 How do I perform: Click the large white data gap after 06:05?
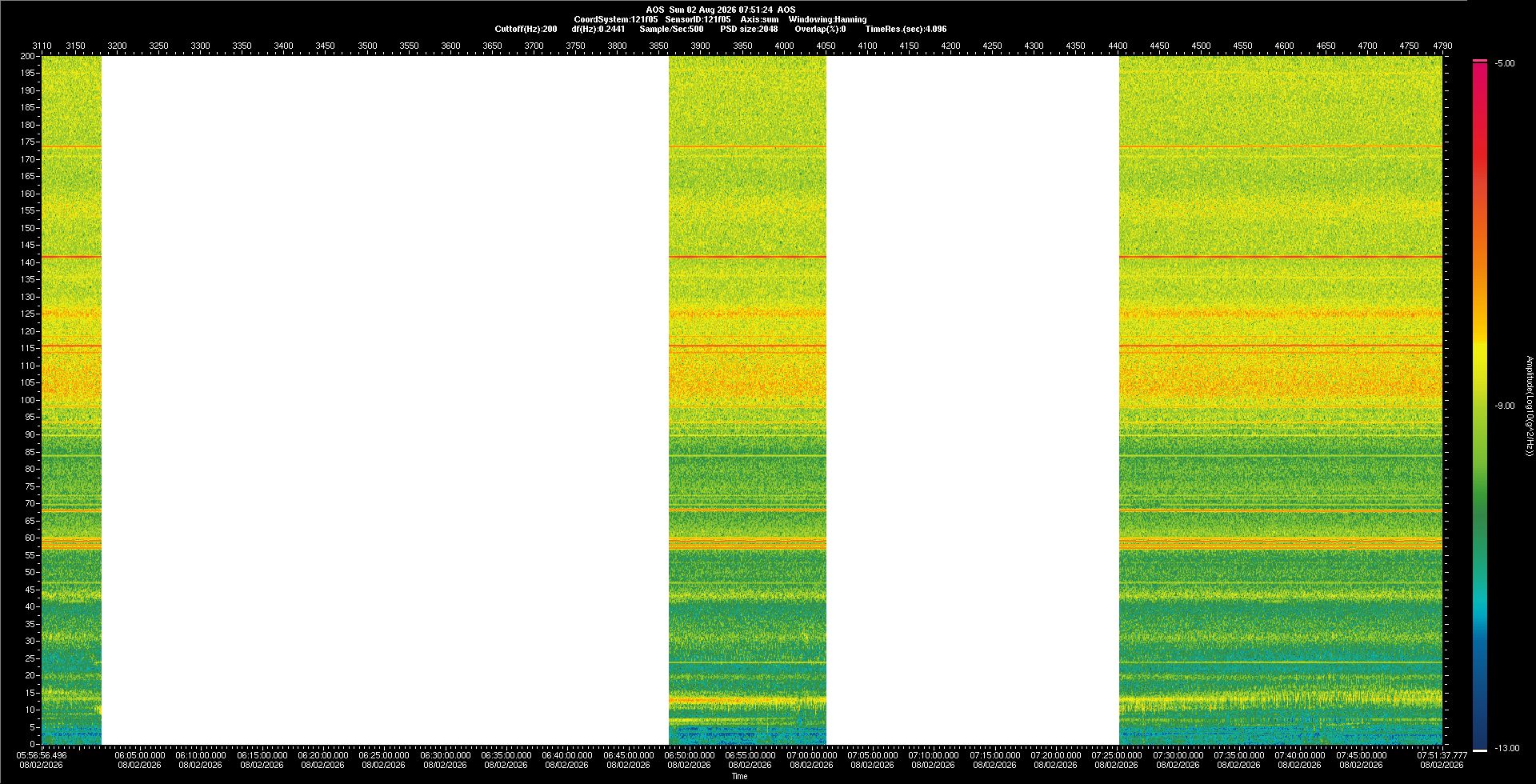(x=385, y=400)
